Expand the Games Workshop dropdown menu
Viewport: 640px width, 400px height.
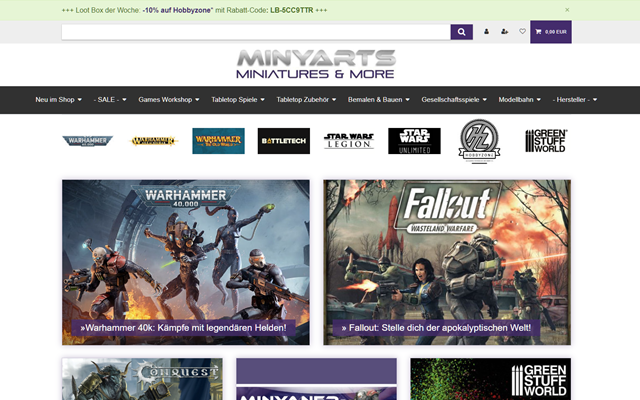[169, 100]
